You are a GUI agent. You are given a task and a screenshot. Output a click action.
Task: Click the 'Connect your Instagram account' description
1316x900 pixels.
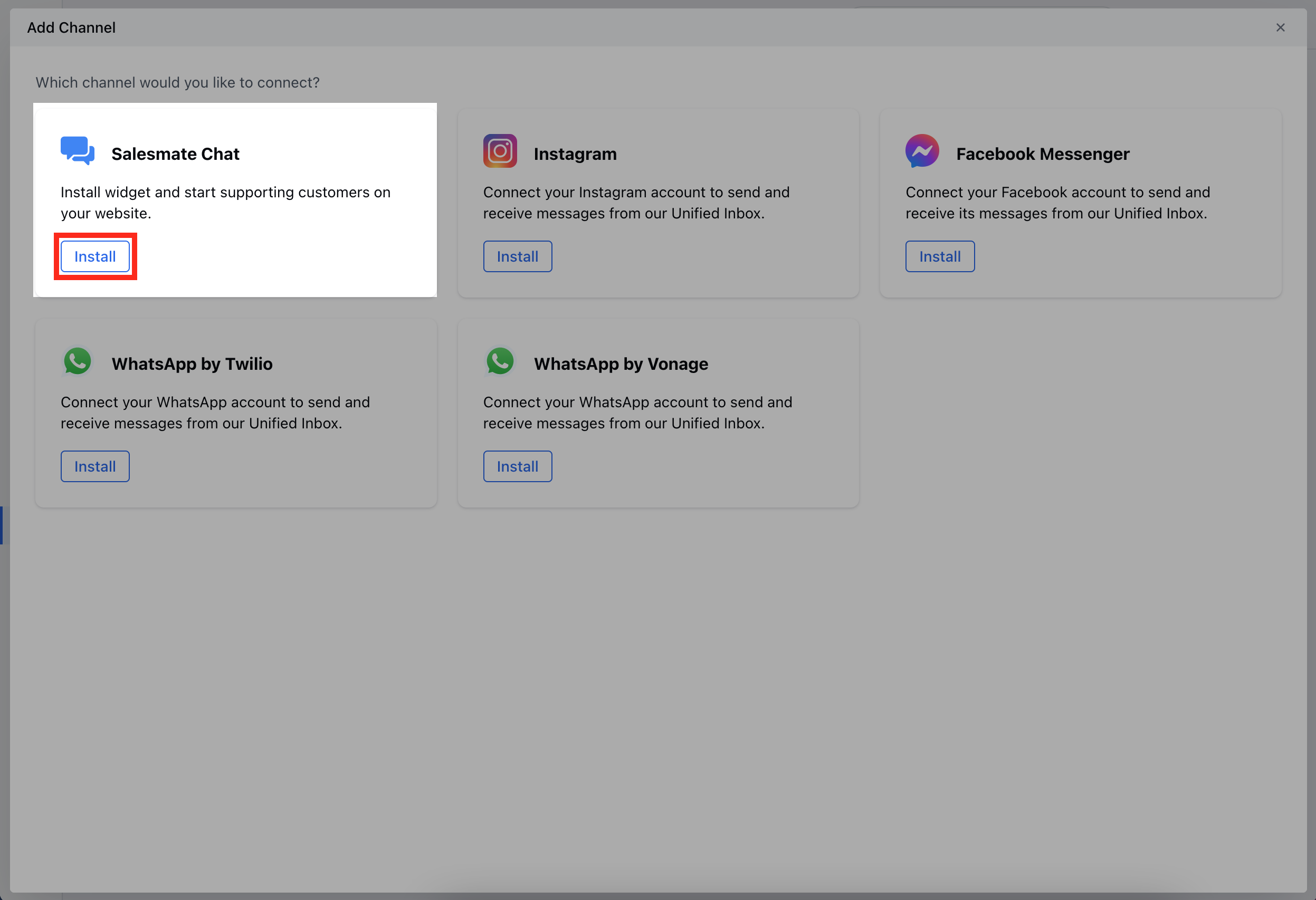(636, 203)
